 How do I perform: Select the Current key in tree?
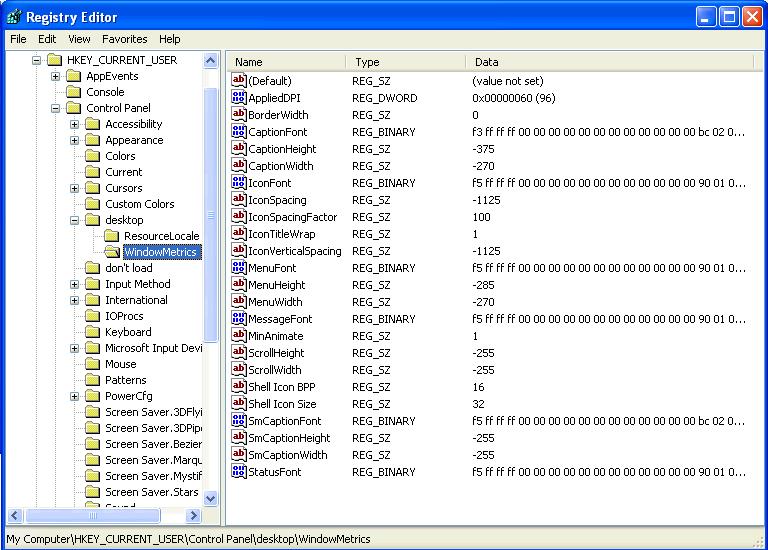(123, 172)
